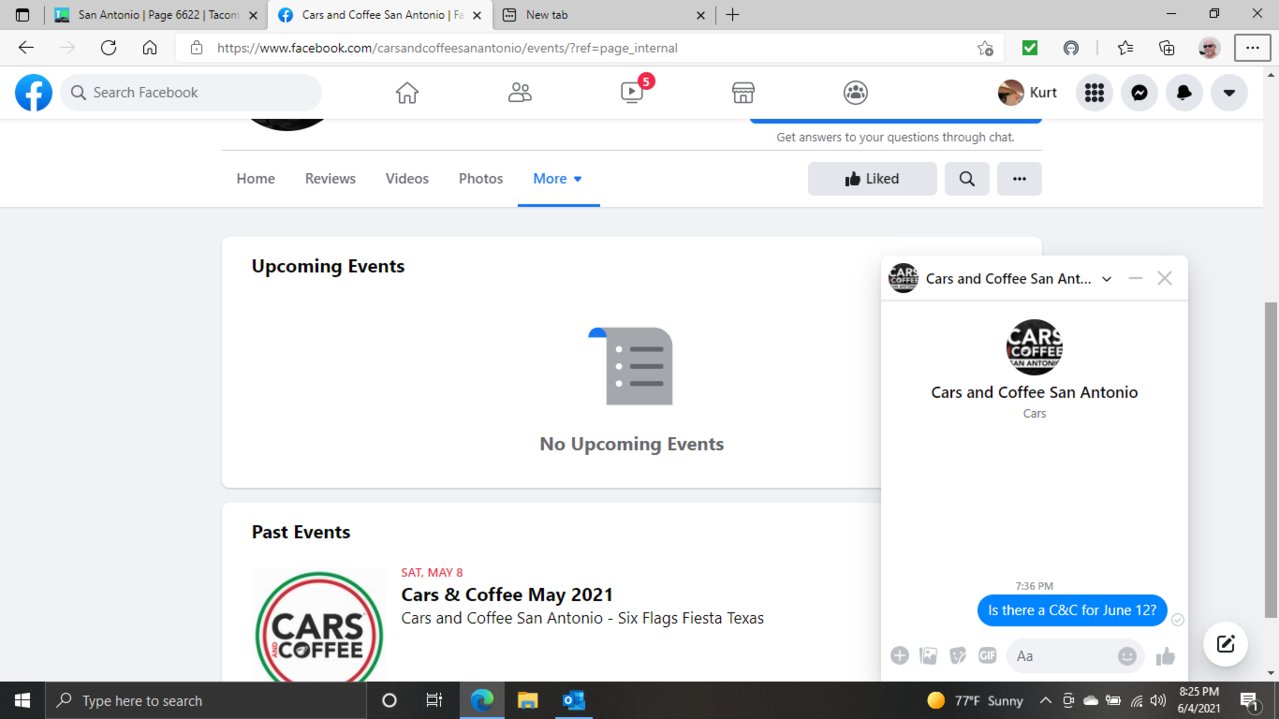Image resolution: width=1279 pixels, height=719 pixels.
Task: Open the Windows Start menu
Action: [x=23, y=700]
